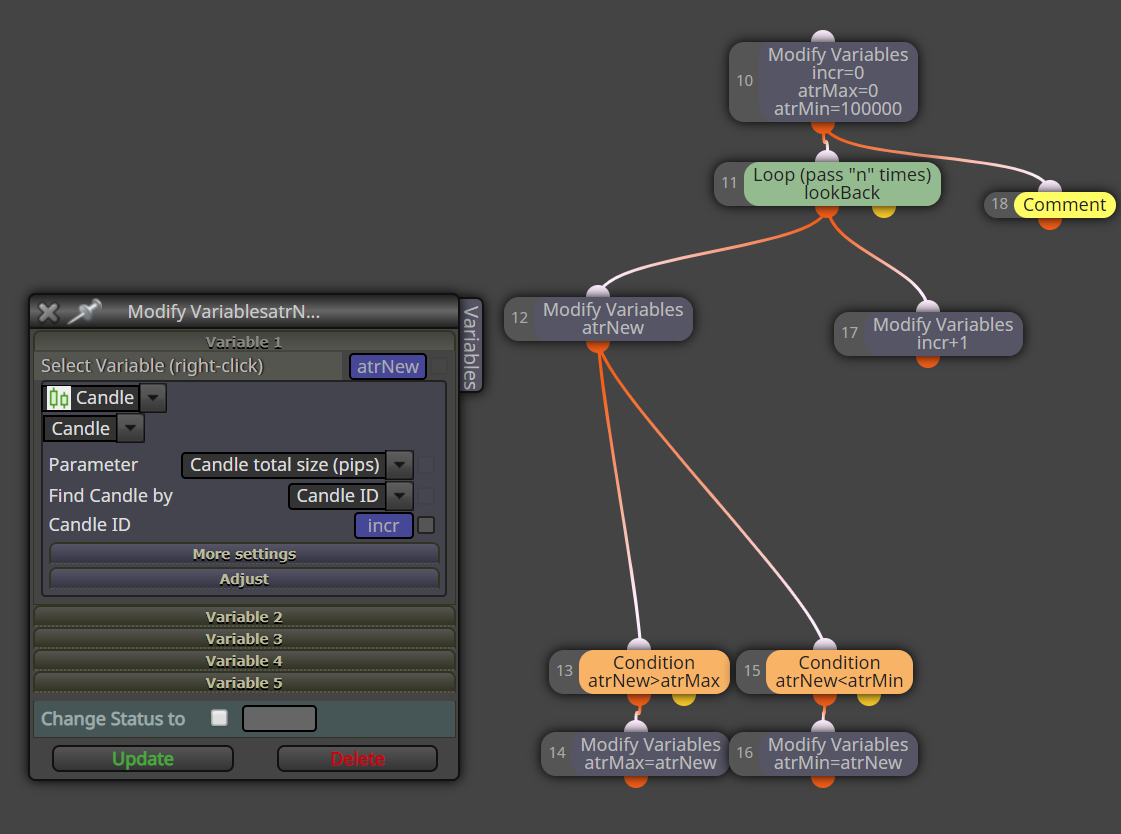
Task: Click the yellow output connector of Condition 13
Action: tap(683, 698)
